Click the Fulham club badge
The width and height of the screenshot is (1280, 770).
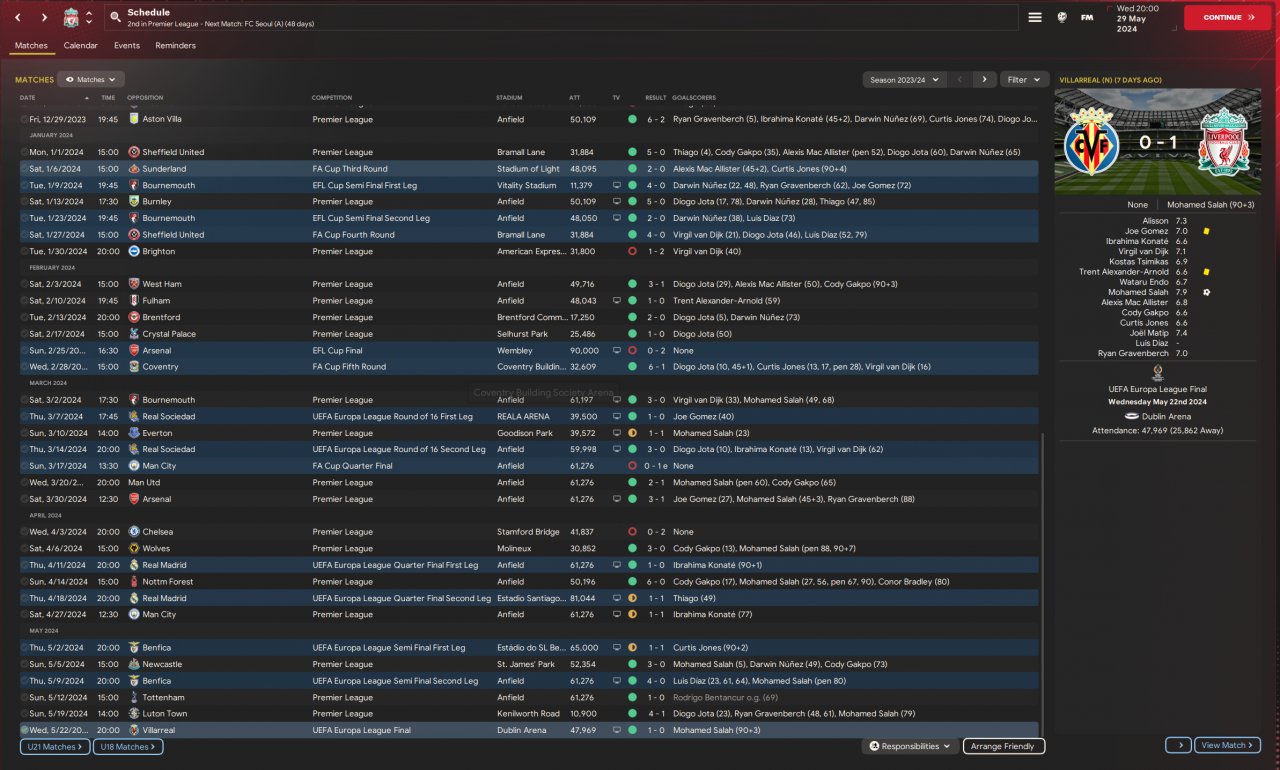click(134, 301)
